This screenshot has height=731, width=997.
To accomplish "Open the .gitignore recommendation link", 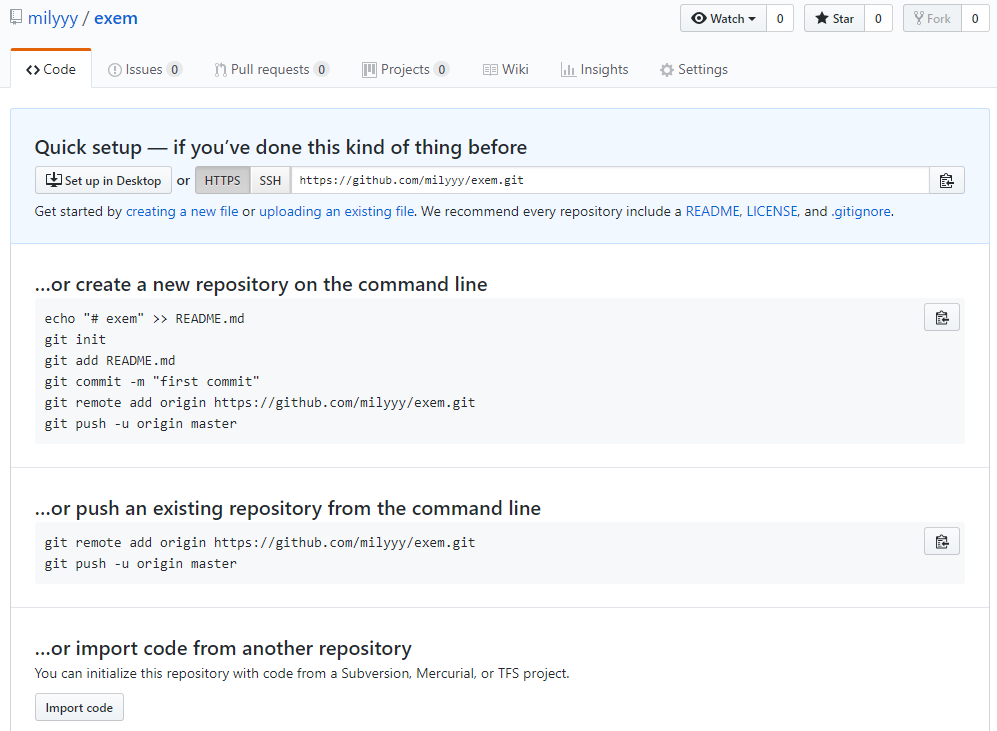I will pyautogui.click(x=861, y=211).
